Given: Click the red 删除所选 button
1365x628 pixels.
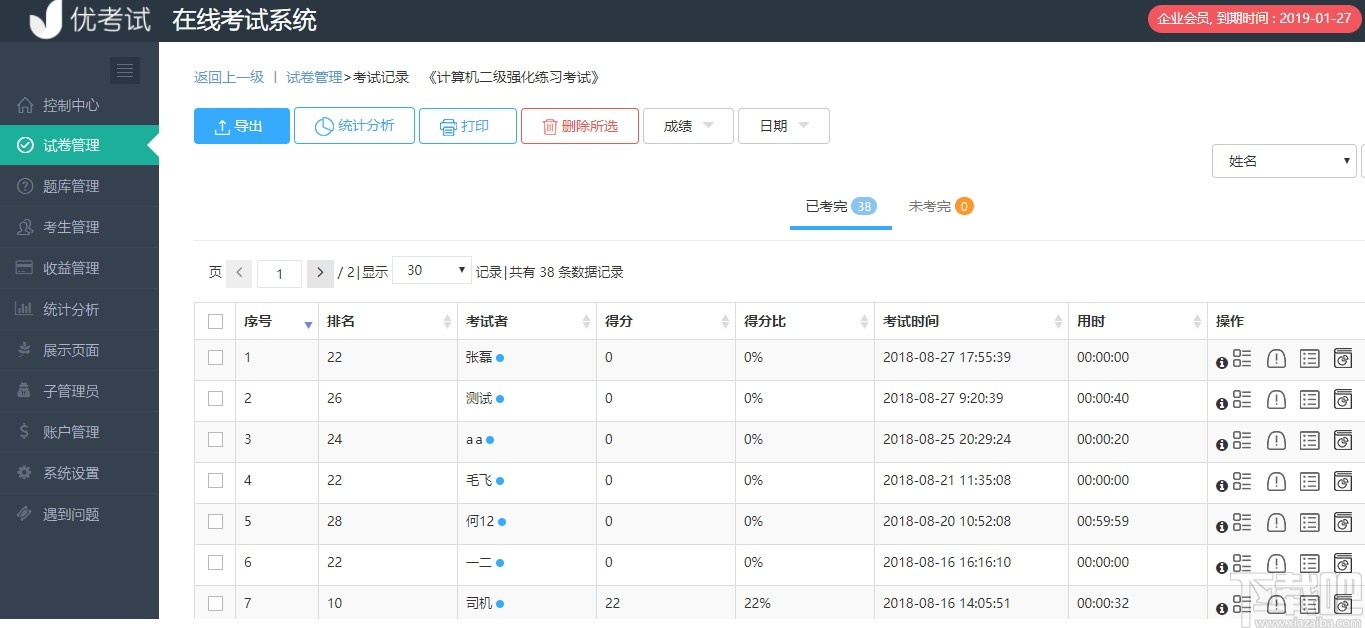Looking at the screenshot, I should [580, 126].
